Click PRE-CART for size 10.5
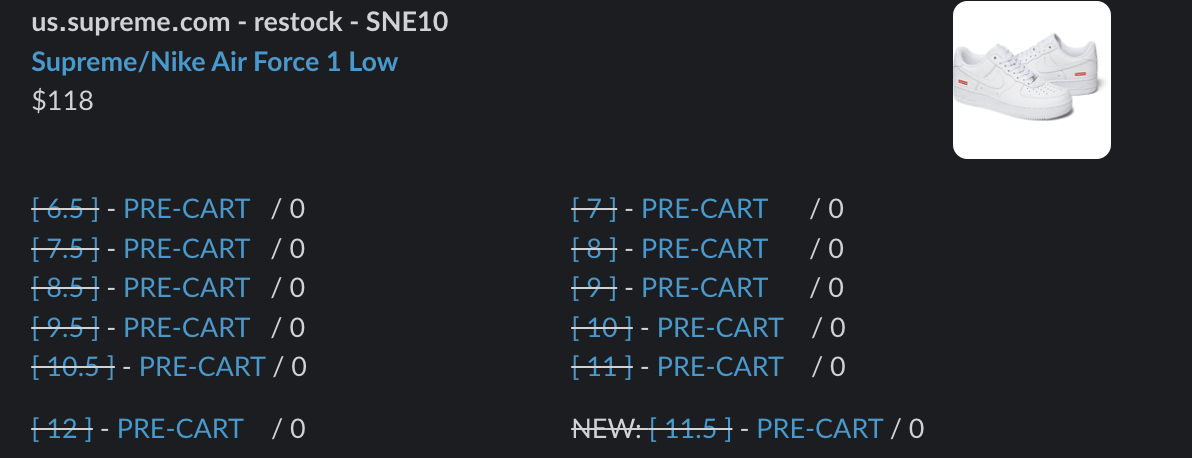The width and height of the screenshot is (1192, 458). coord(202,367)
